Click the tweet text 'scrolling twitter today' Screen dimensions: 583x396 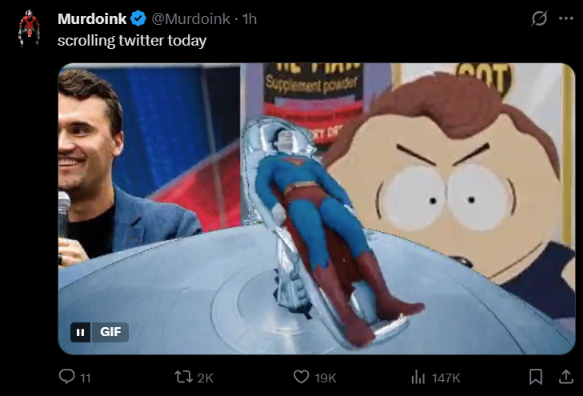[x=132, y=41]
